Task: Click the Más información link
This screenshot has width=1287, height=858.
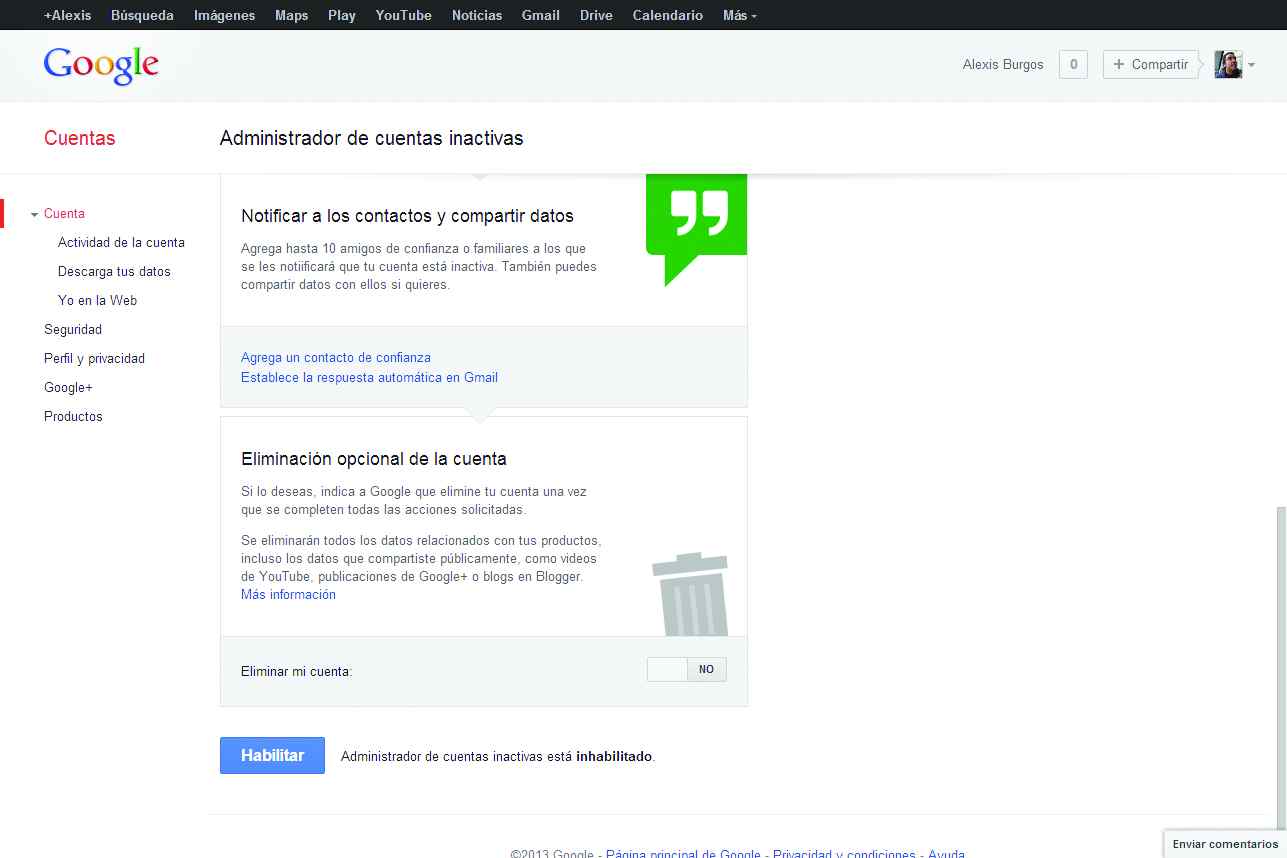Action: click(288, 594)
